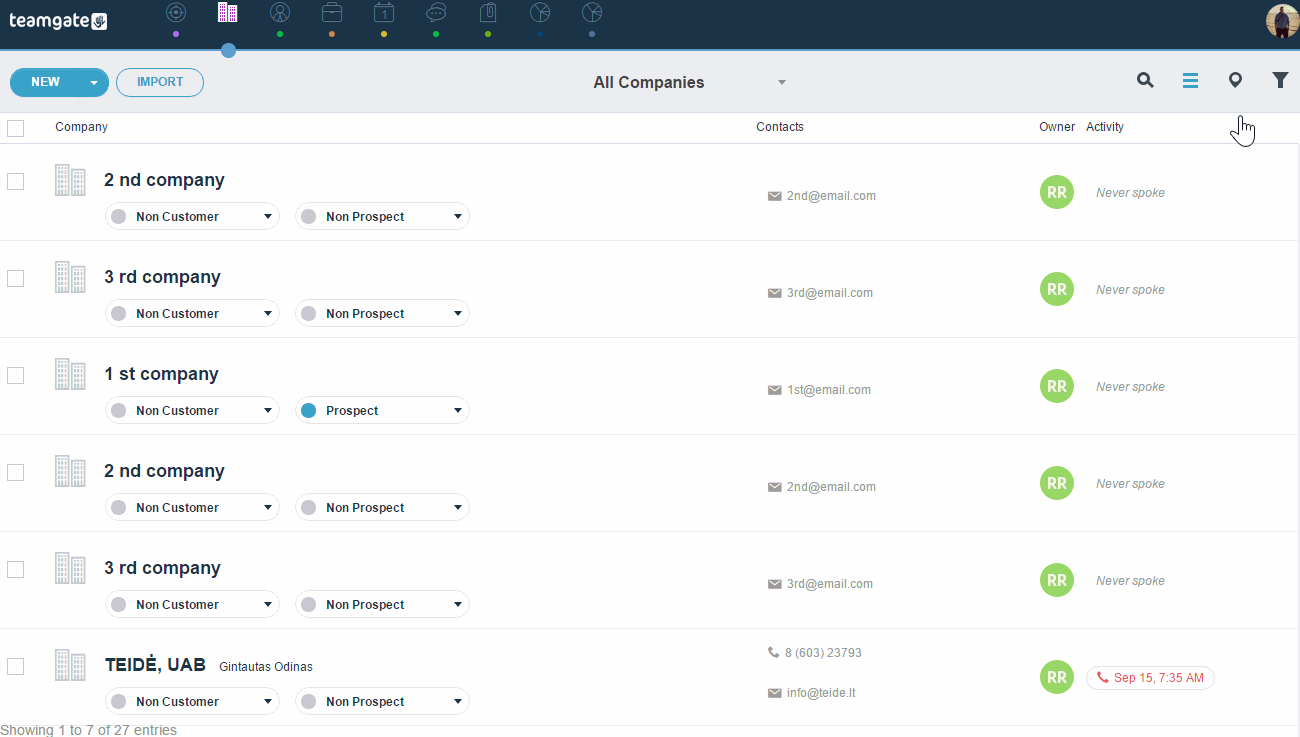The image size is (1300, 737).
Task: Click the Company column header
Action: 81,127
